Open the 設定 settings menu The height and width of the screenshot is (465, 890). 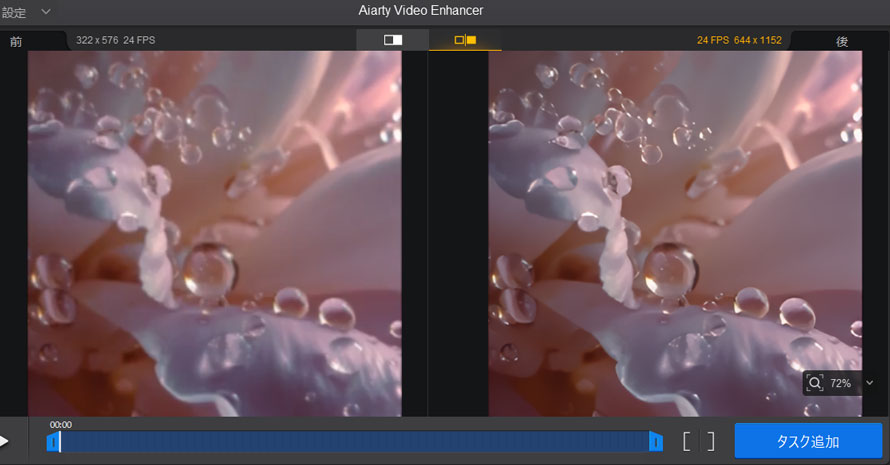13,12
